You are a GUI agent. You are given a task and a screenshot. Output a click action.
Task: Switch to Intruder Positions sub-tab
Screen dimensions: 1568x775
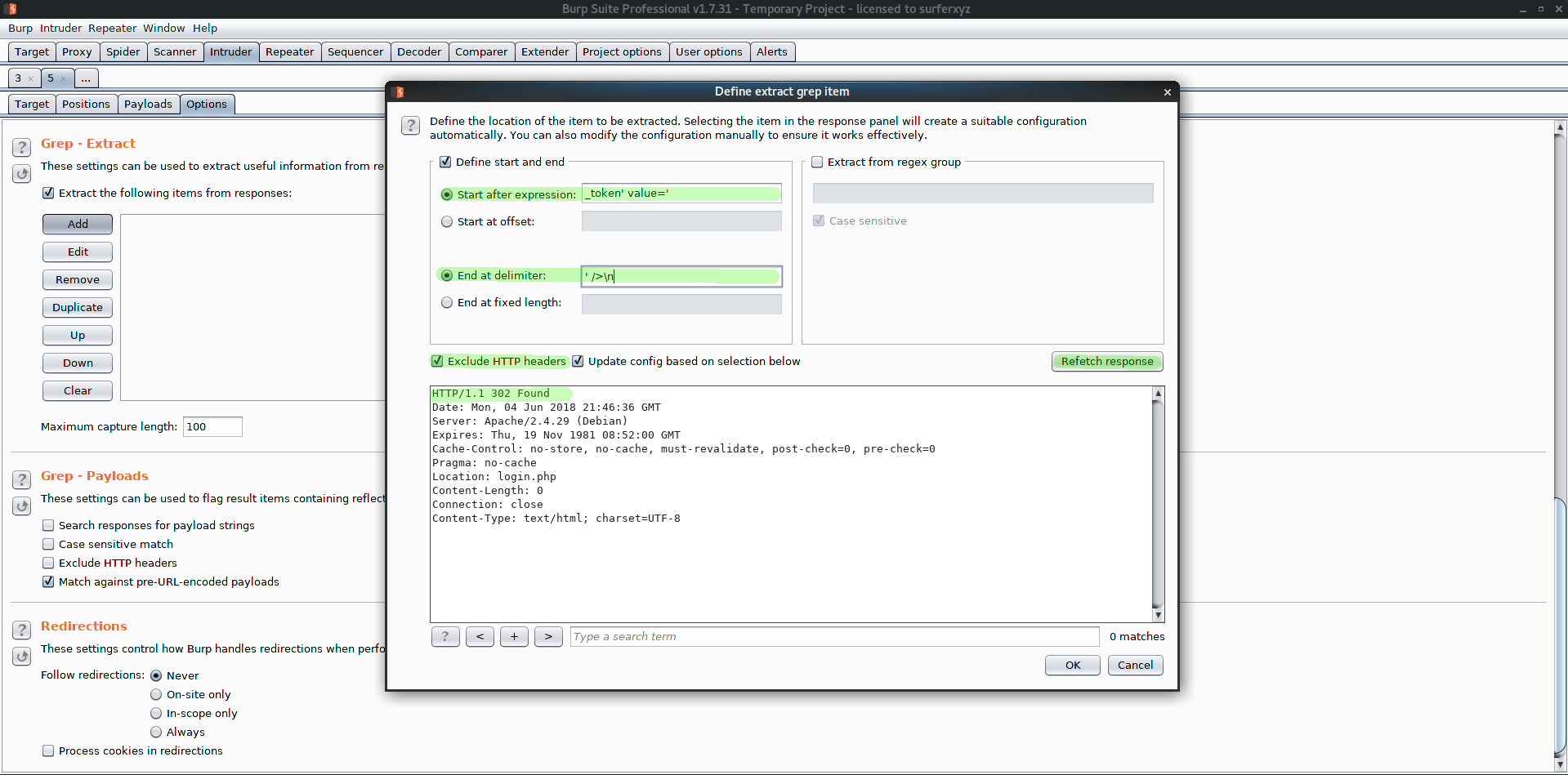coord(86,104)
